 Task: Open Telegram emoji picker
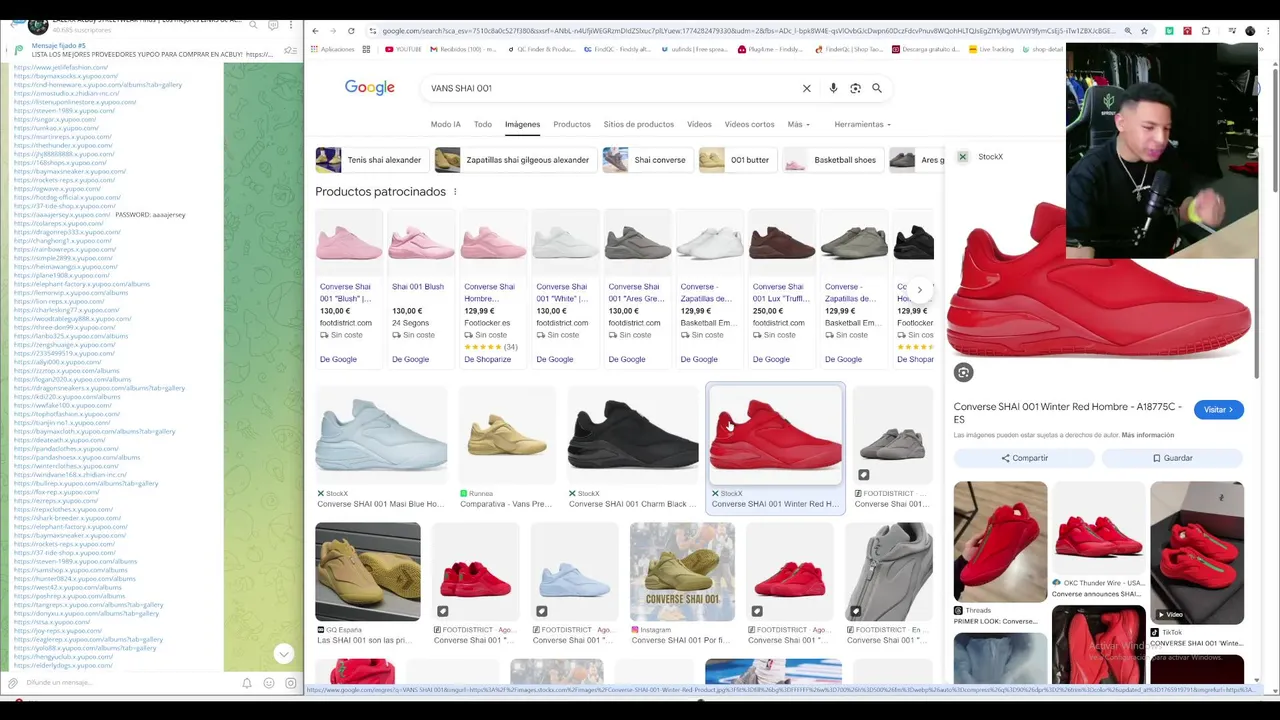pyautogui.click(x=269, y=683)
